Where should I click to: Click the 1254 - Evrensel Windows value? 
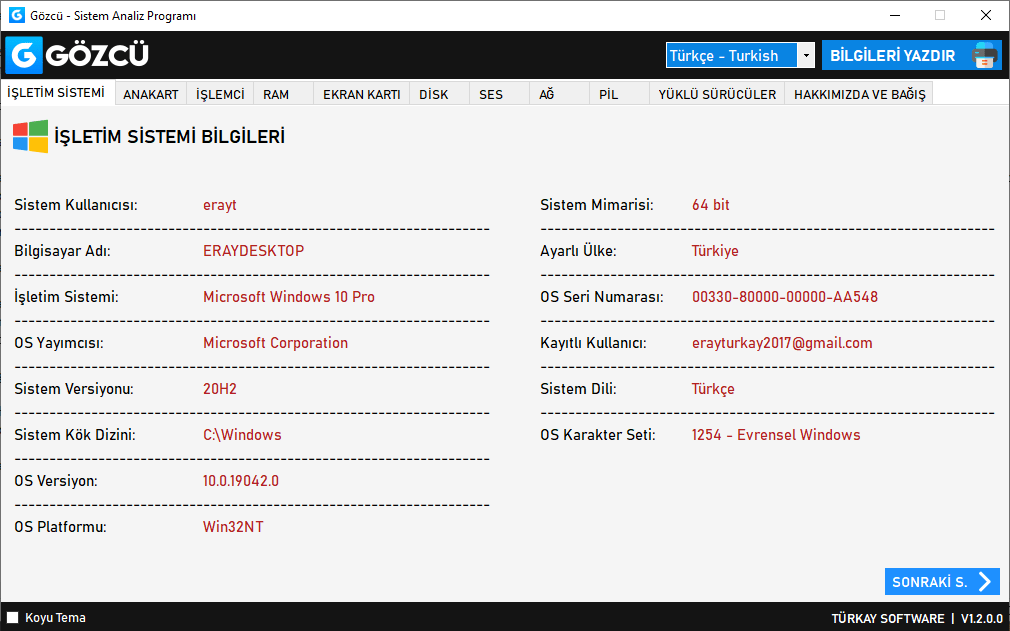tap(776, 435)
